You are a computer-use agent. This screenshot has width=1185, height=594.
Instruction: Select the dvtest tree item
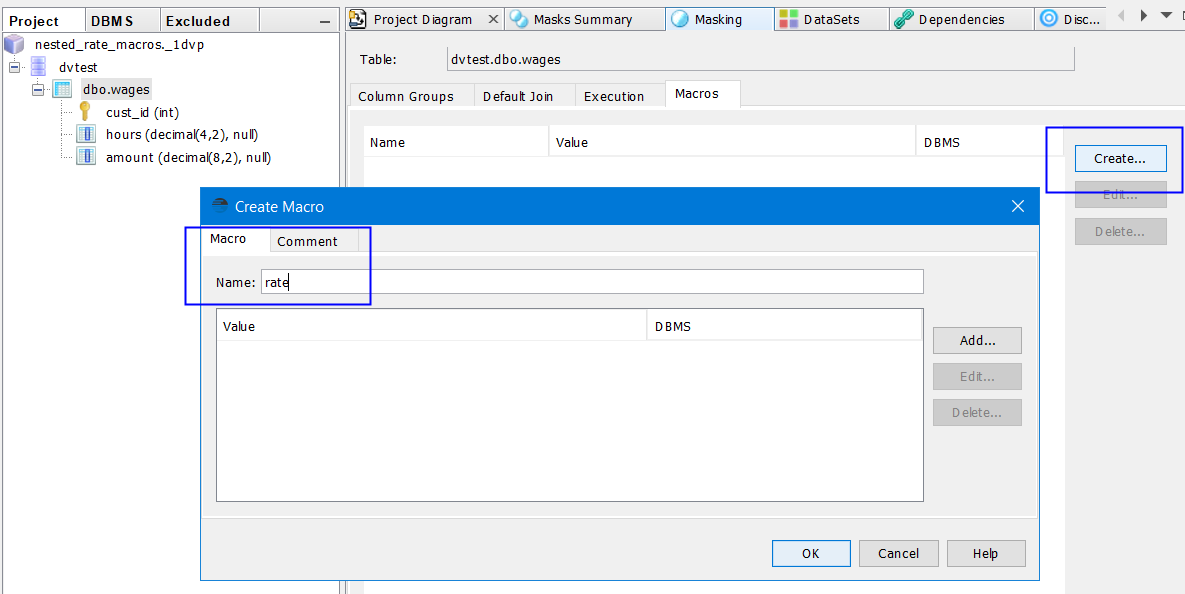(79, 67)
